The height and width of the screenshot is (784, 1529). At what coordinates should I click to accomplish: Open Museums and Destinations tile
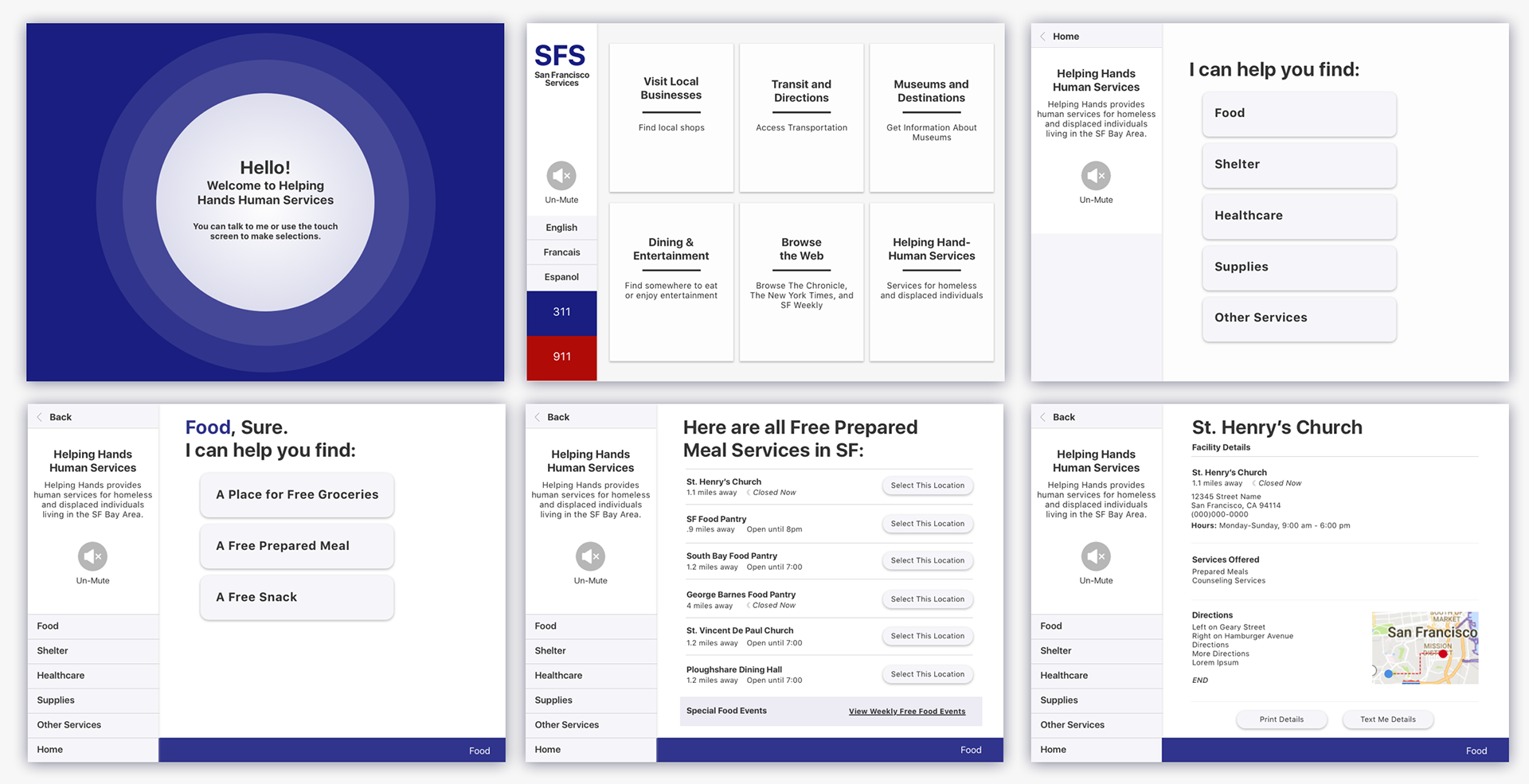931,118
